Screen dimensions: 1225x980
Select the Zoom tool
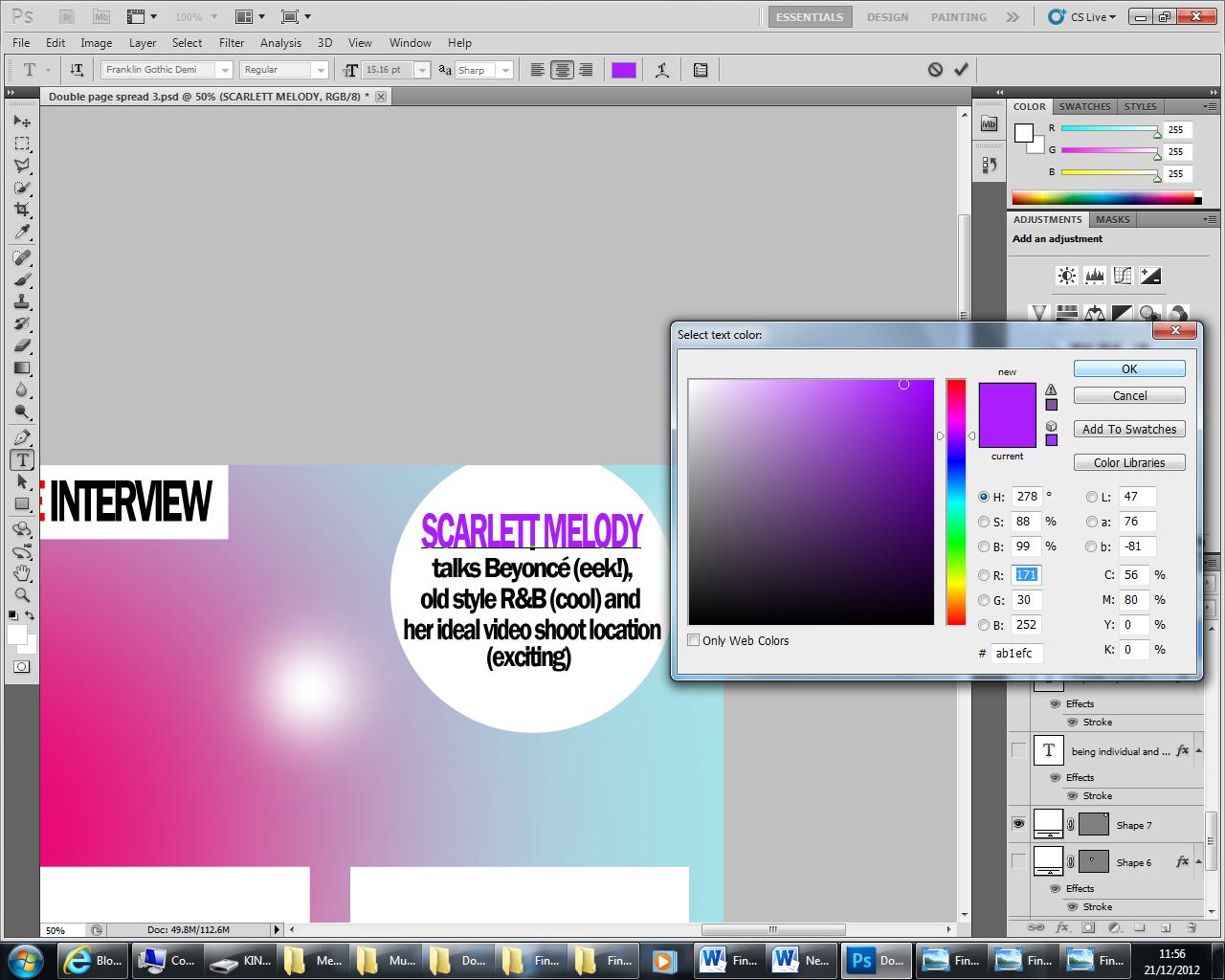21,595
